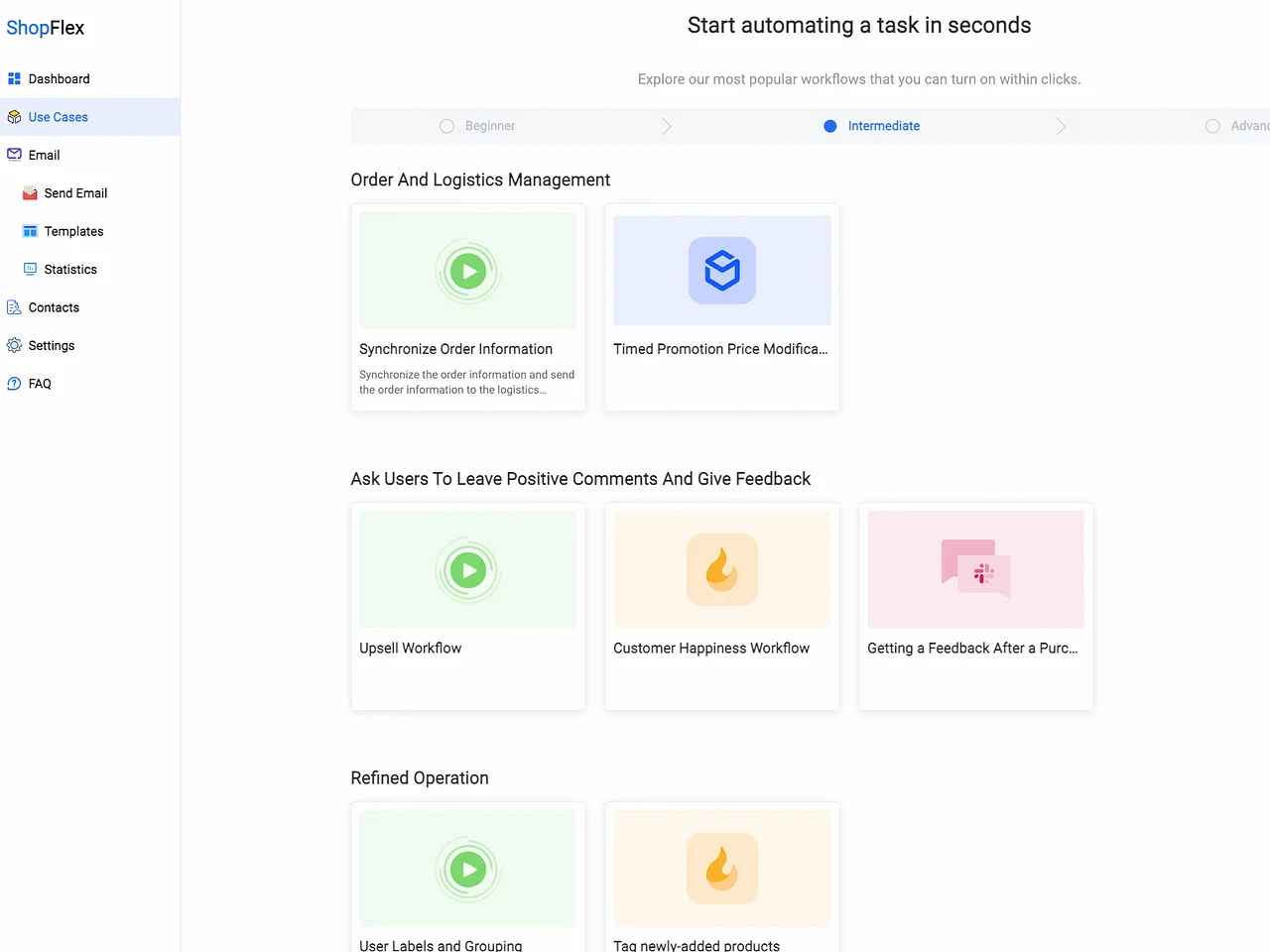Click the box icon on Timed Promotion card
Image resolution: width=1270 pixels, height=952 pixels.
coord(721,269)
